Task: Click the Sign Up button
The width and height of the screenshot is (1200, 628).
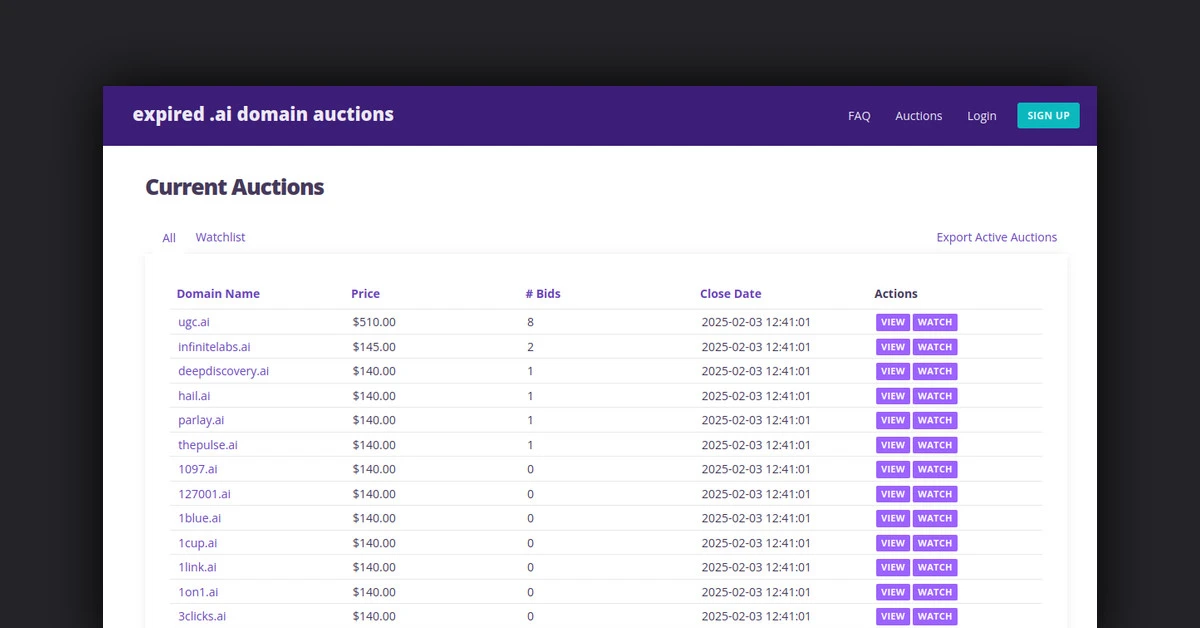Action: coord(1047,116)
